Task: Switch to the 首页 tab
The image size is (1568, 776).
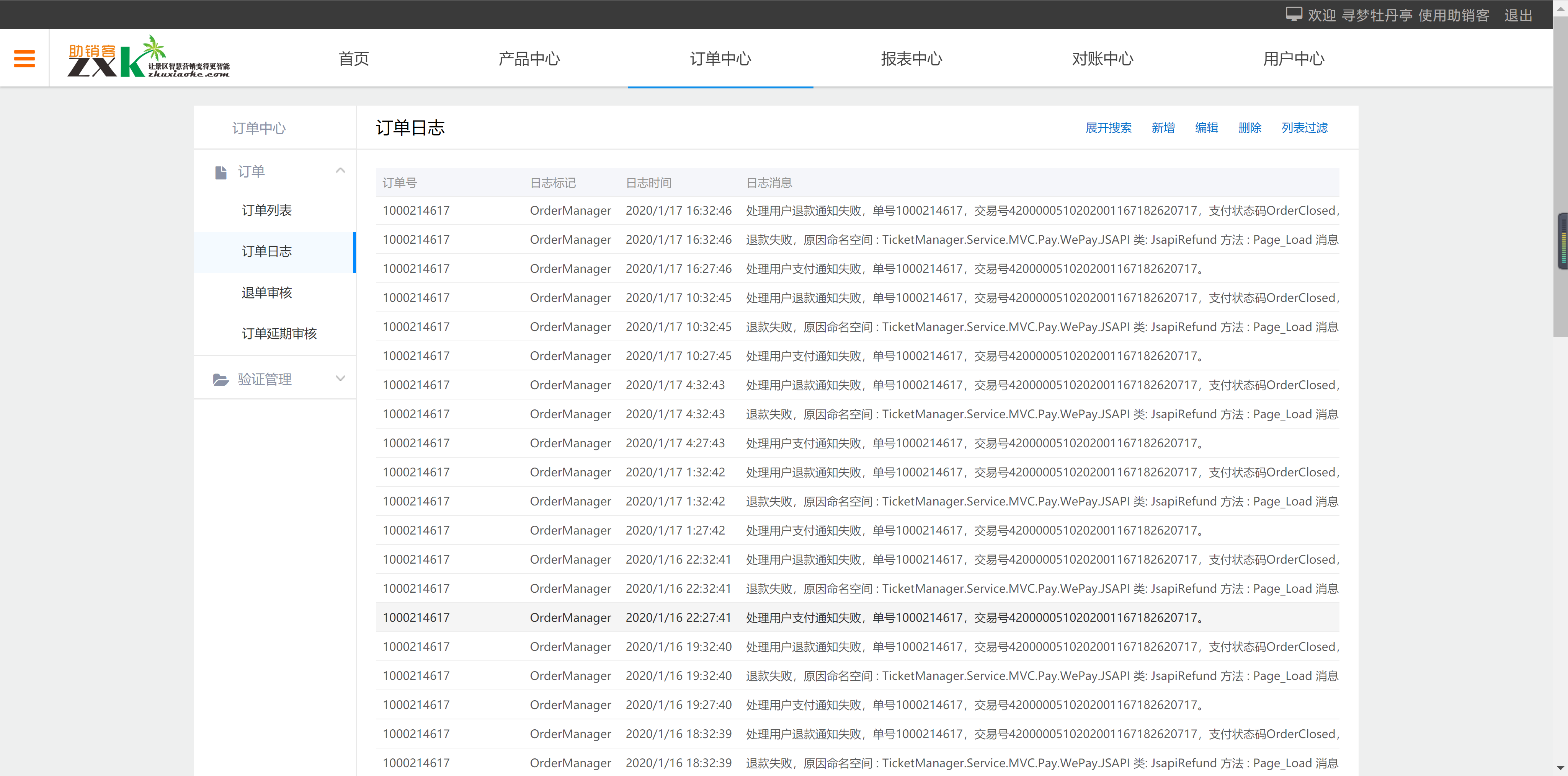Action: point(353,59)
